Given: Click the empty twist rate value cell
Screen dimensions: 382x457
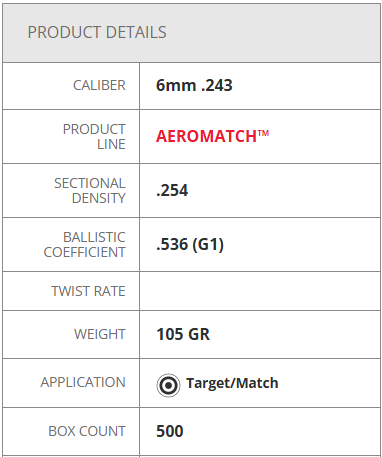Looking at the screenshot, I should coord(260,291).
